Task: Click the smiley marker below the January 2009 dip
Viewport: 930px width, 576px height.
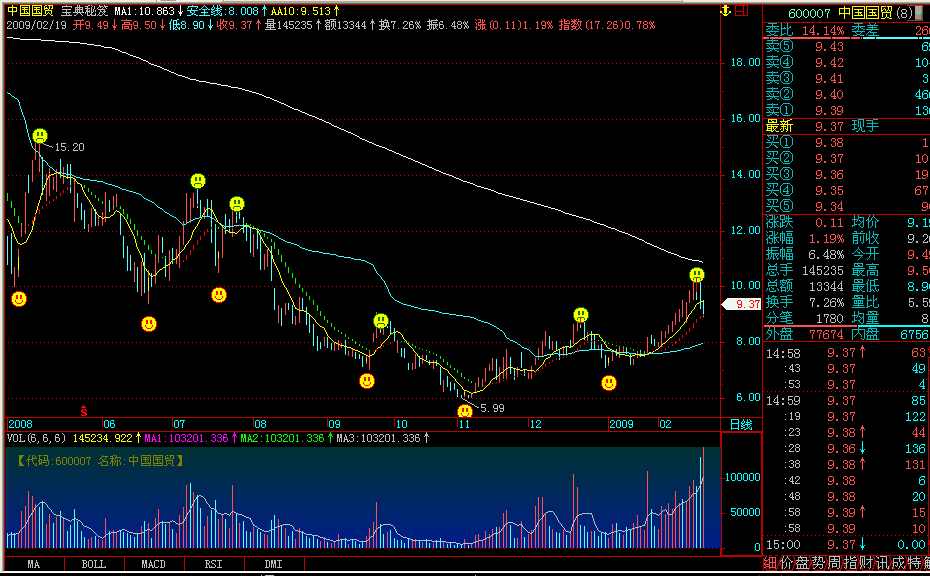Action: coord(609,383)
